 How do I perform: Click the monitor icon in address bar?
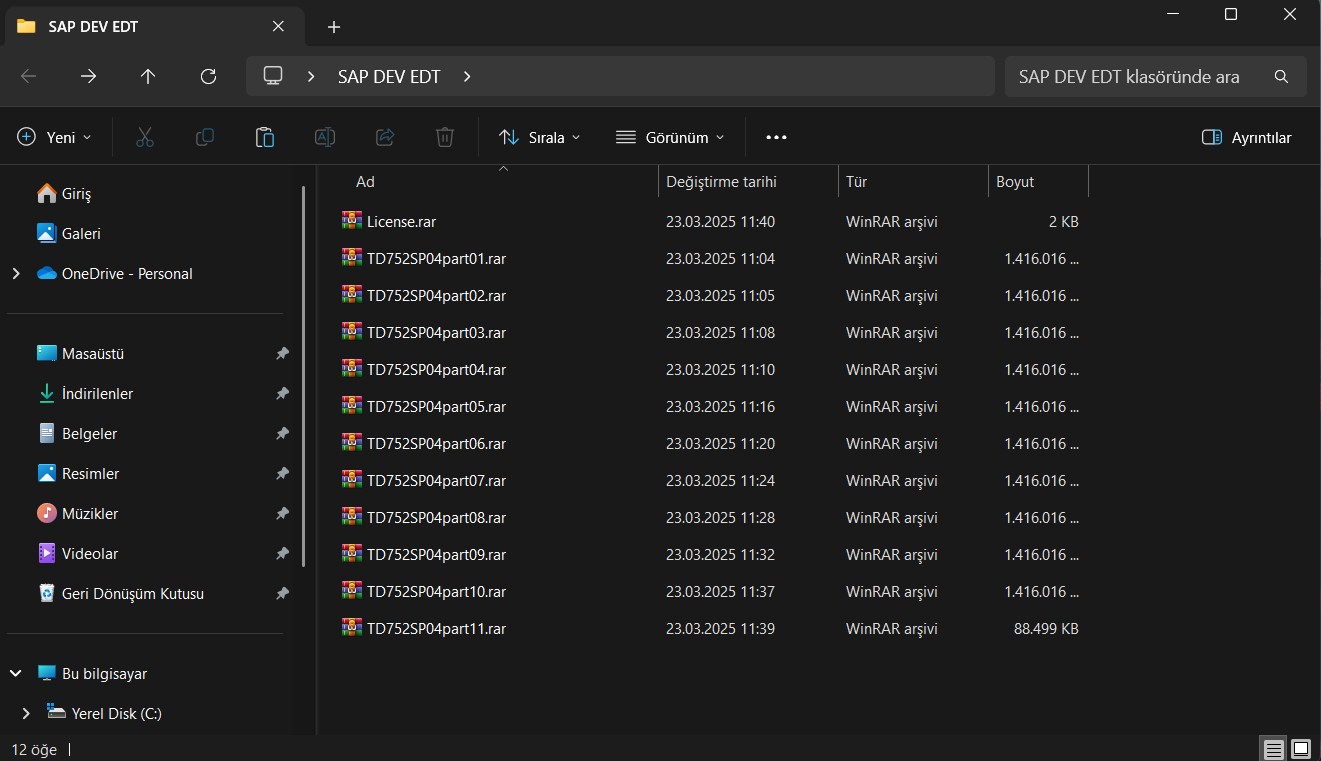[x=273, y=76]
